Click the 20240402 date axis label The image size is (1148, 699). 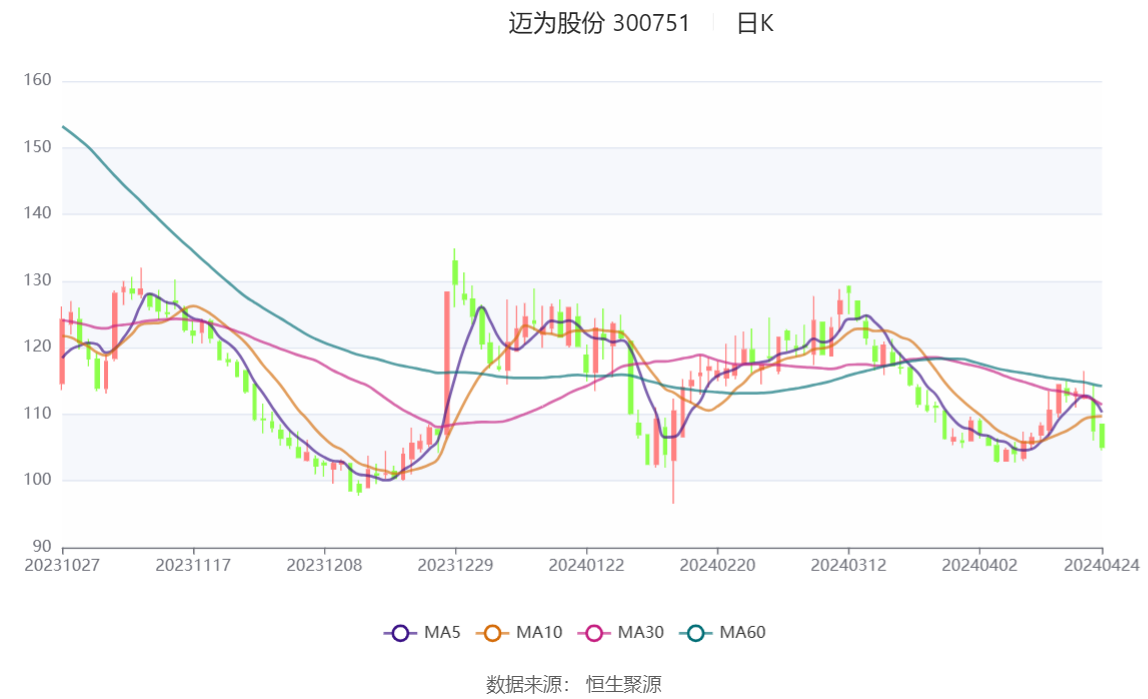tap(980, 566)
